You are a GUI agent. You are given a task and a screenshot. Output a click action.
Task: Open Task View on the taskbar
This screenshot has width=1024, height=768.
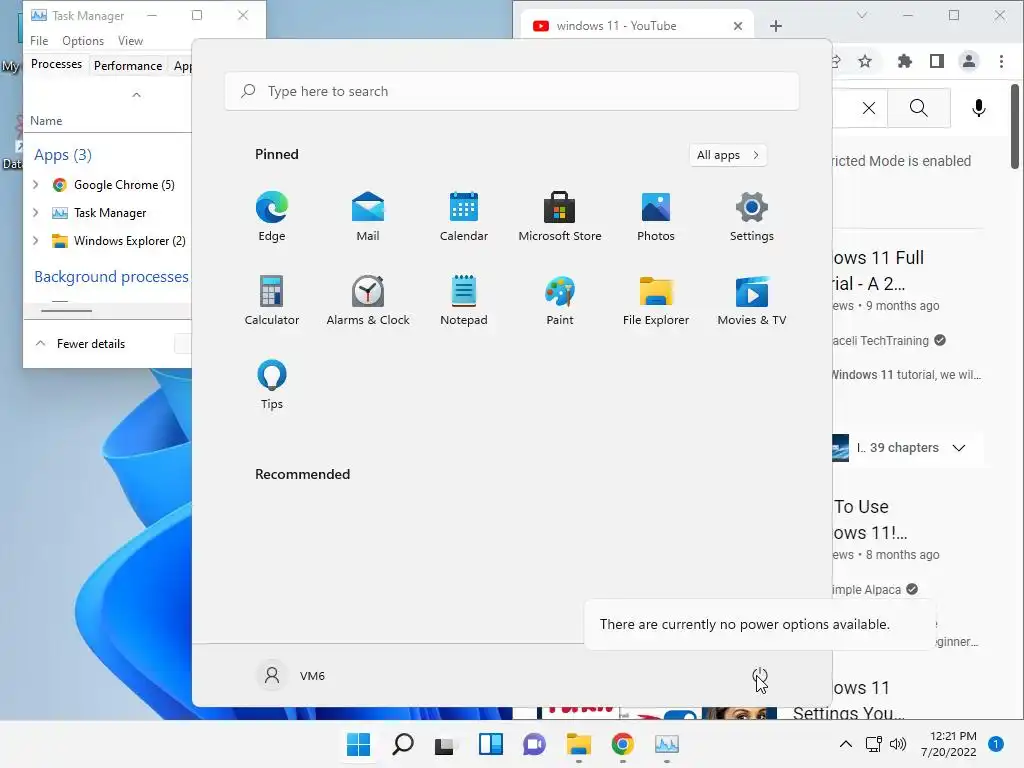tap(446, 744)
